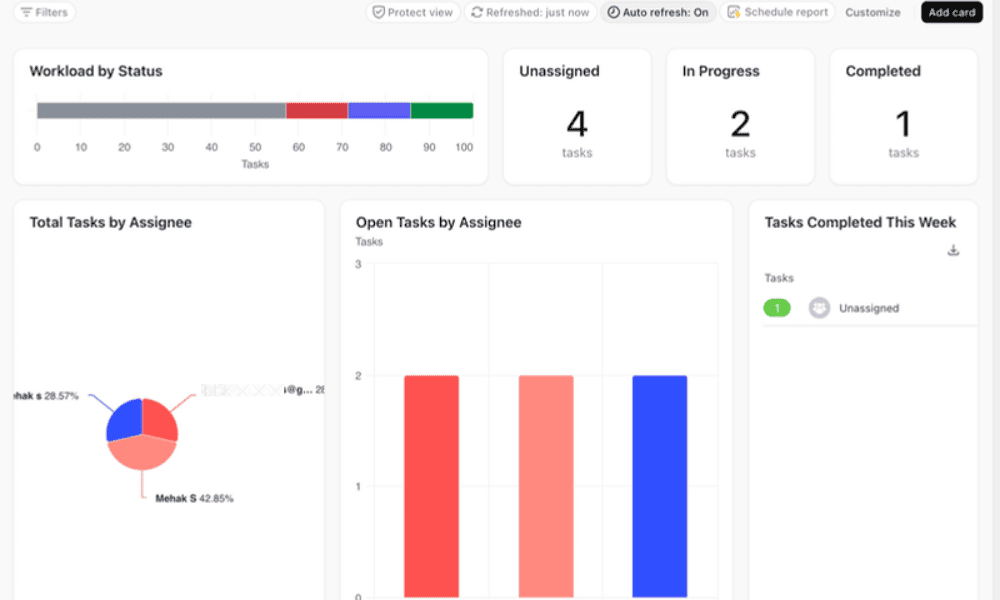This screenshot has width=1000, height=600.
Task: Open the In Progress tasks card
Action: 740,117
